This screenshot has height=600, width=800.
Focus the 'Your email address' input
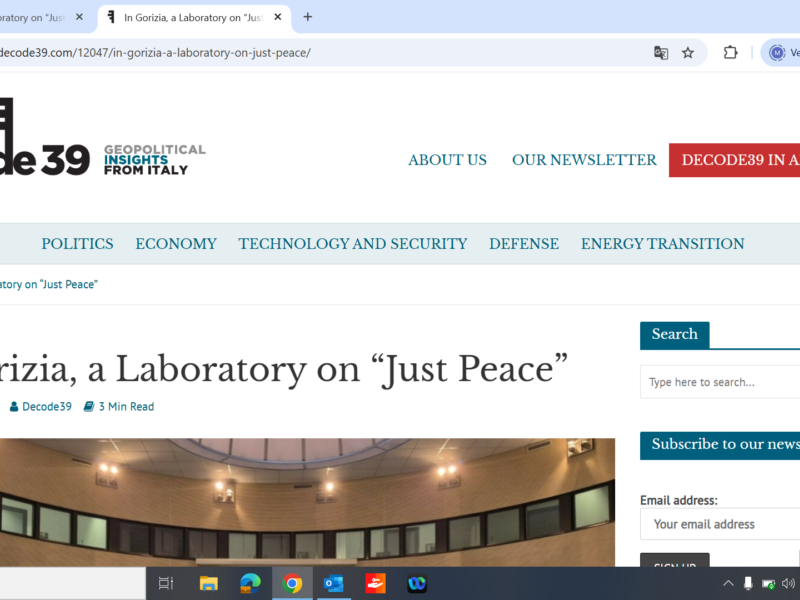[x=720, y=524]
